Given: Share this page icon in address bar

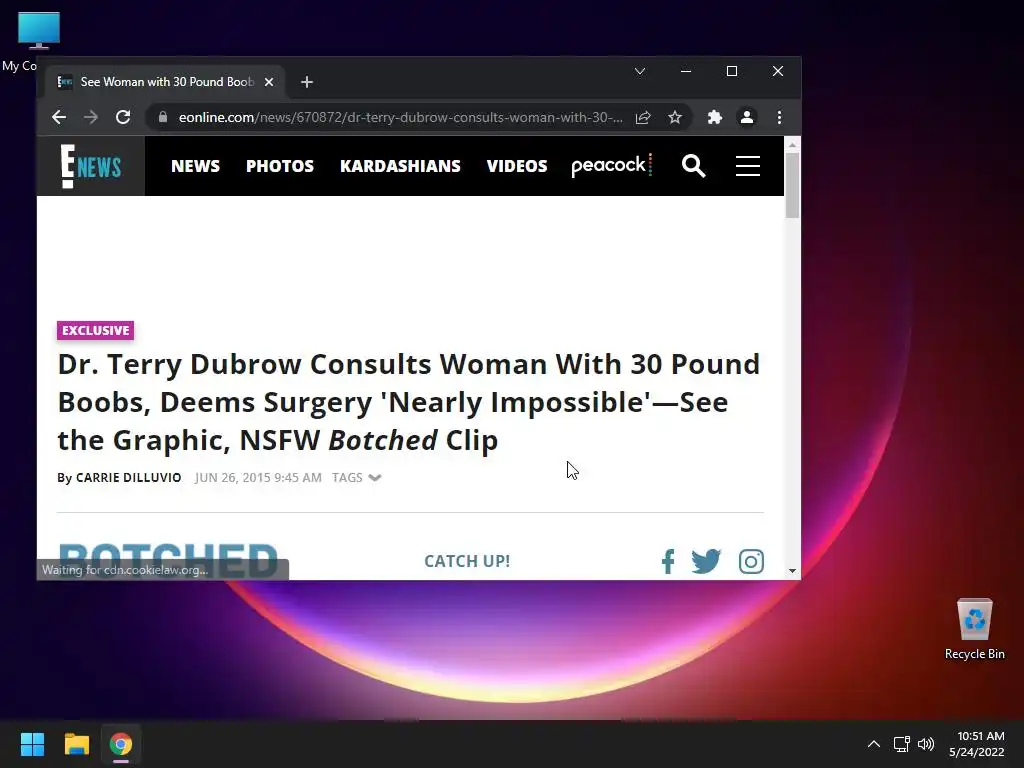Looking at the screenshot, I should 643,118.
